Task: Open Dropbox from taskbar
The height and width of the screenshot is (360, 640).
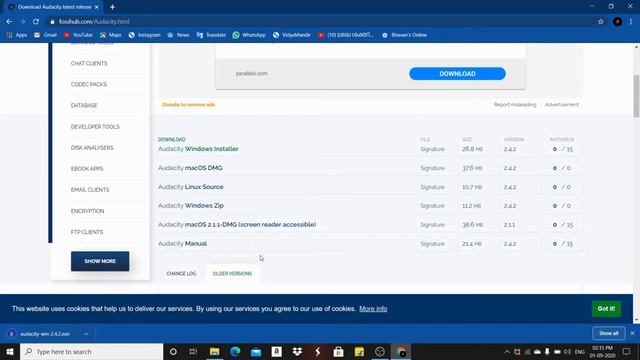Action: pyautogui.click(x=297, y=352)
